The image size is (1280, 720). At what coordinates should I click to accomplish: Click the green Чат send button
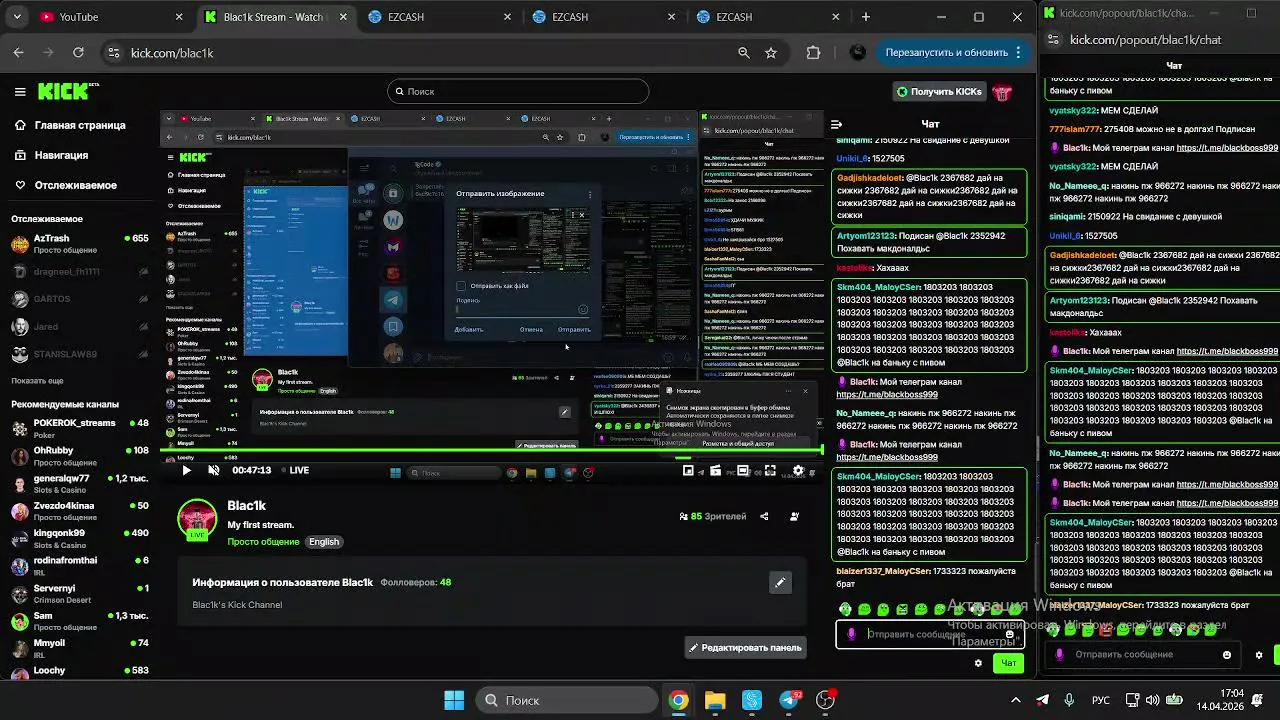click(x=1009, y=663)
